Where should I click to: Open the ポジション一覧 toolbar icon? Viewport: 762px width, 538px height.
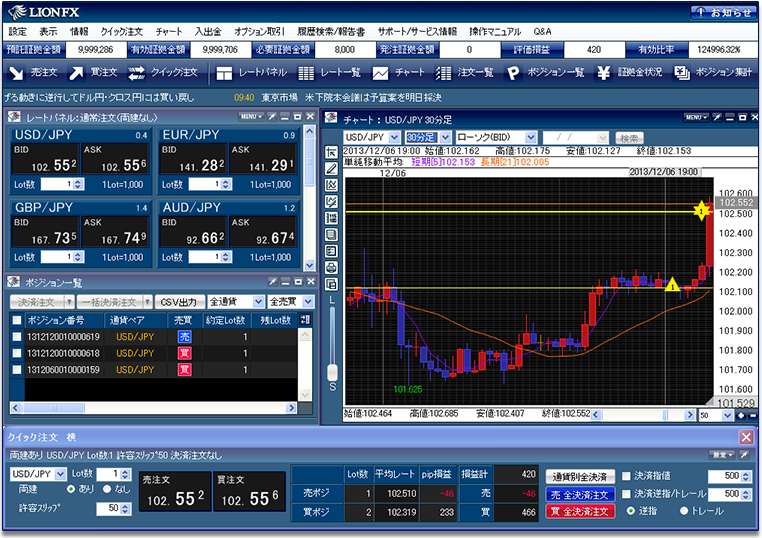pos(513,73)
